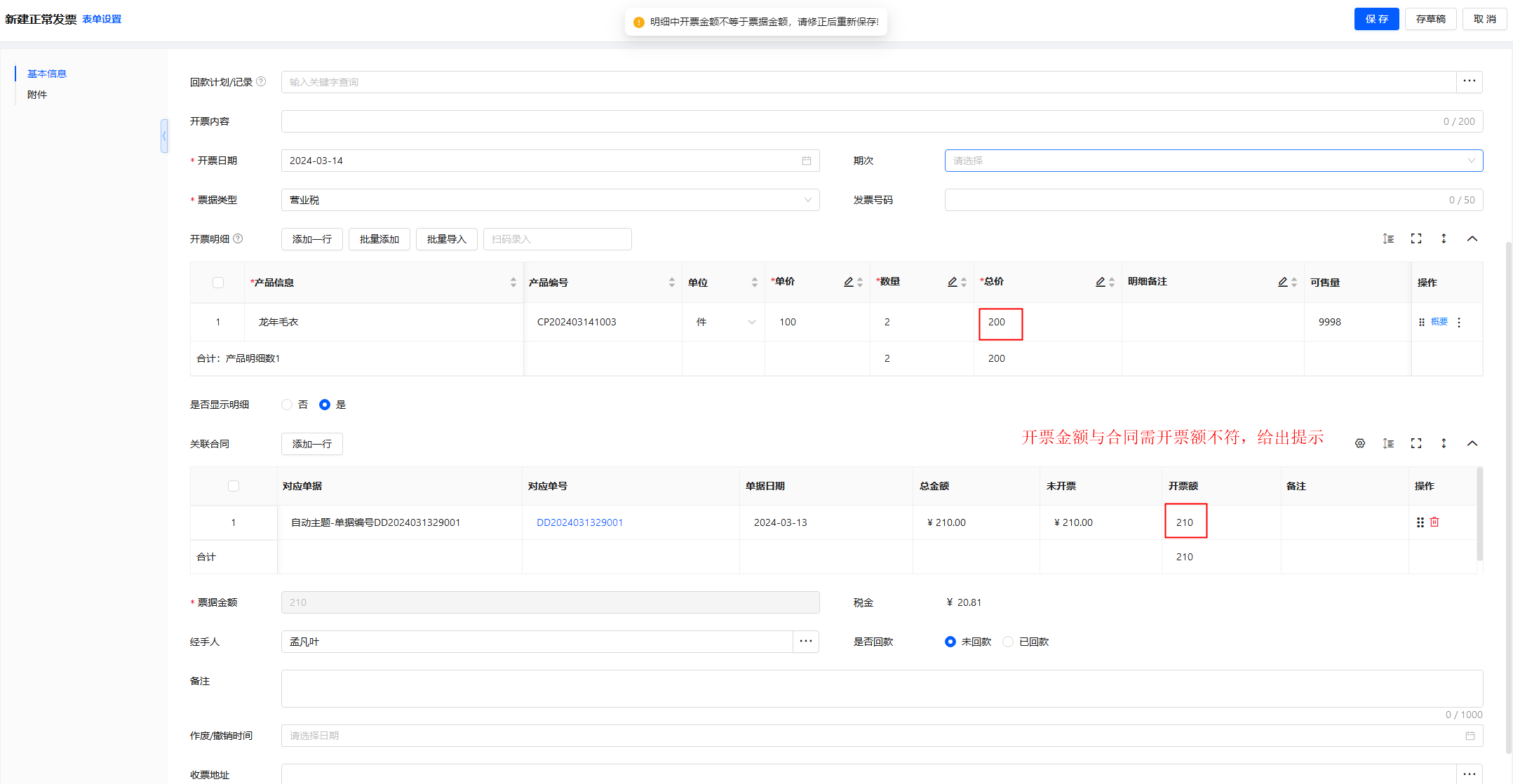This screenshot has width=1513, height=784.
Task: Open the 关联合同 table settings gear
Action: pyautogui.click(x=1360, y=443)
